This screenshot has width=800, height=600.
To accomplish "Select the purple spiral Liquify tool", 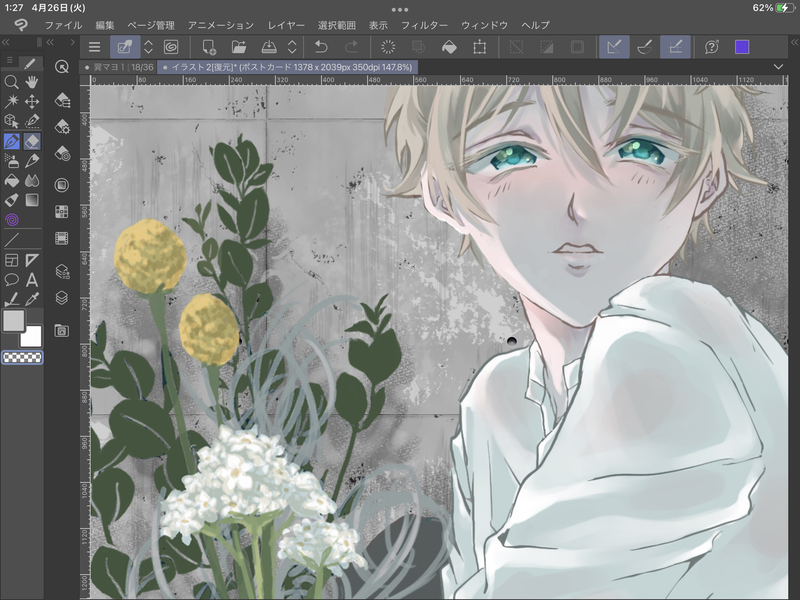I will pyautogui.click(x=11, y=219).
